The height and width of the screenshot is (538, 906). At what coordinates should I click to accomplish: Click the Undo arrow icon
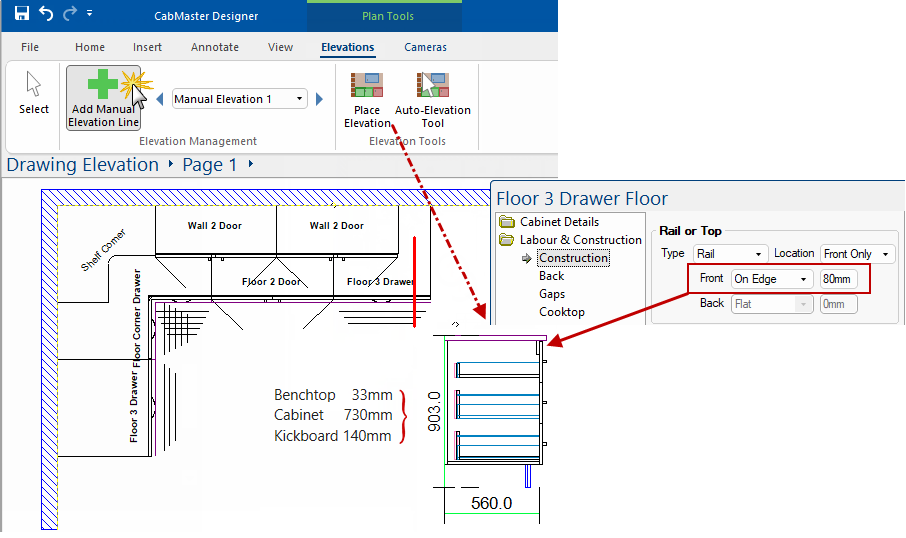[46, 14]
